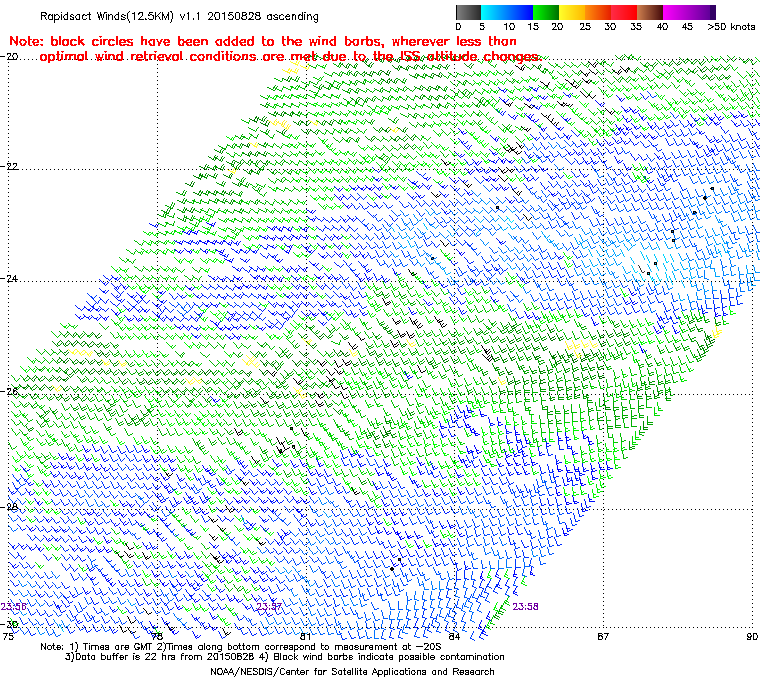Viewport: 760px width, 688px height.
Task: Click the '75' longitude axis label
Action: coord(8,636)
